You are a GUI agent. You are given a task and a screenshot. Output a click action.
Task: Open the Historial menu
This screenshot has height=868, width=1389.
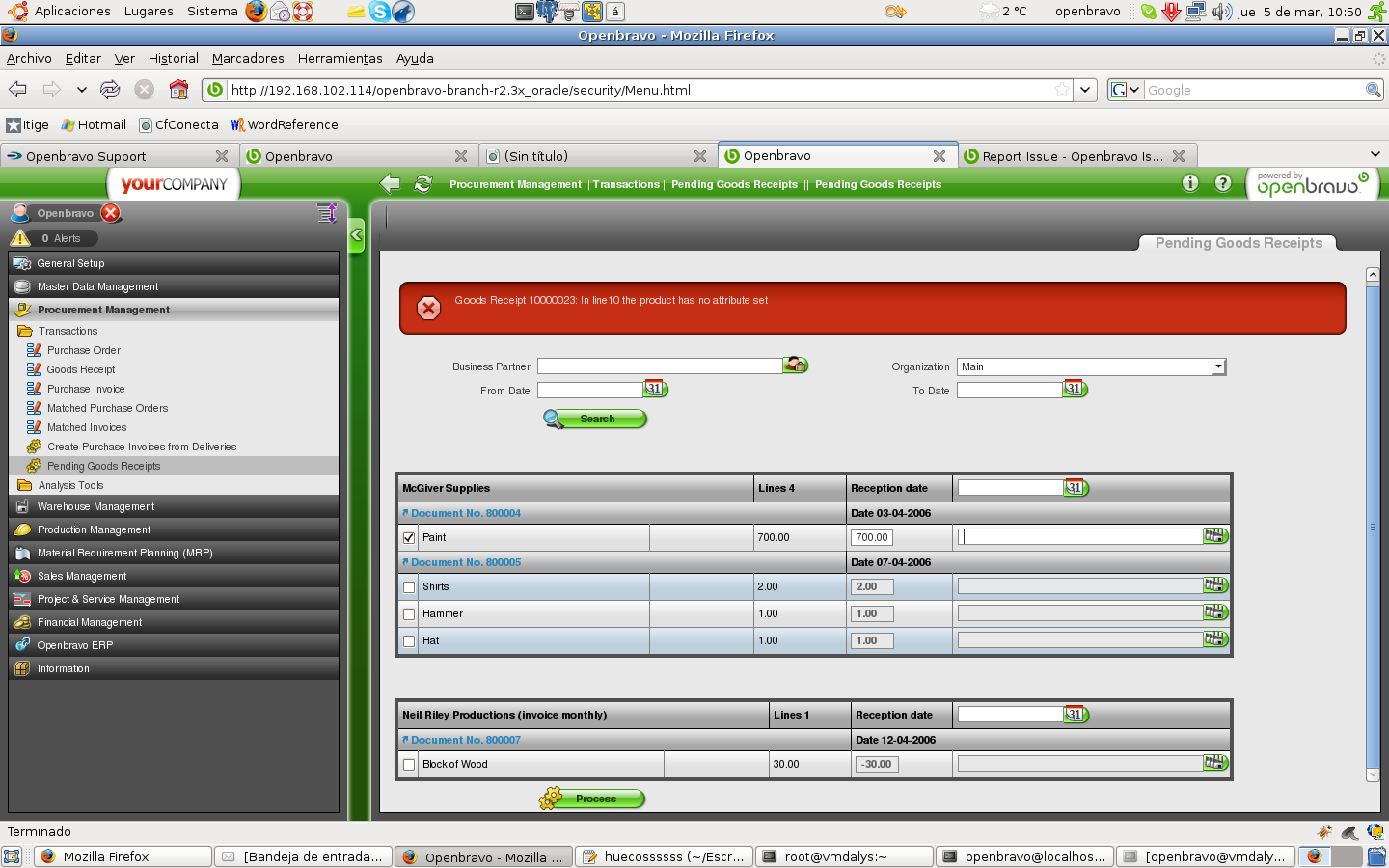pos(173,58)
